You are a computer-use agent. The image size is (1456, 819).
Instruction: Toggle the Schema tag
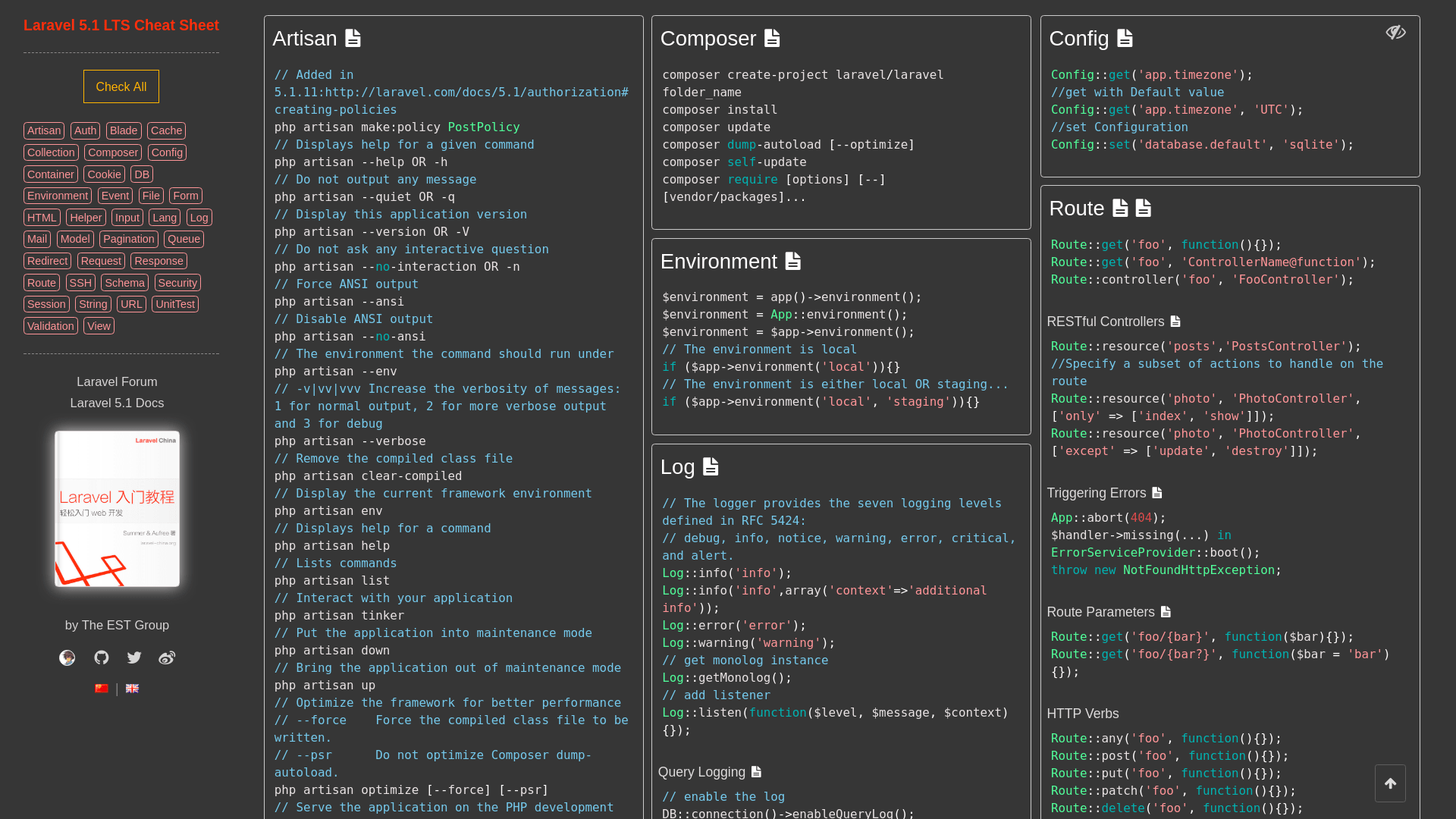(x=124, y=283)
